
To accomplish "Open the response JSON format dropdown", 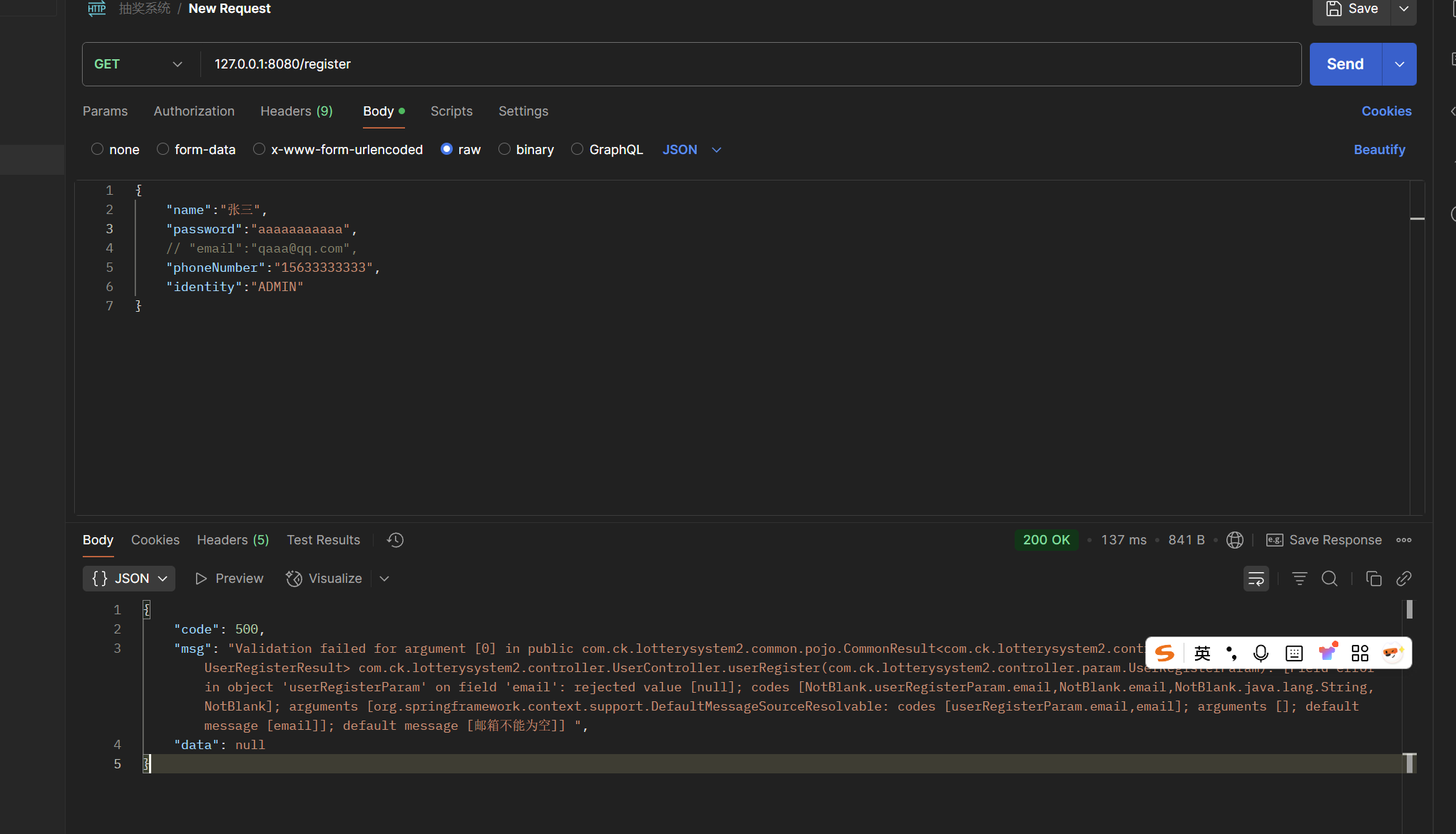I will click(129, 579).
